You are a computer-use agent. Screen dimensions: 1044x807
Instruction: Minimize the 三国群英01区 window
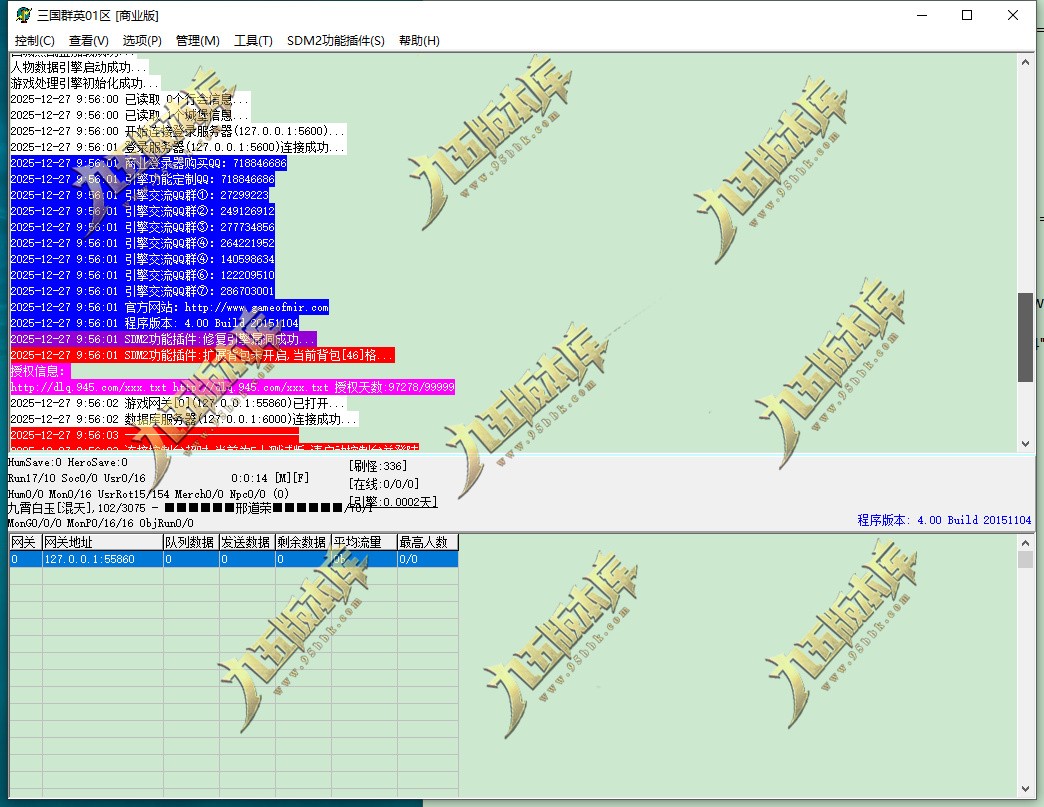click(x=922, y=15)
